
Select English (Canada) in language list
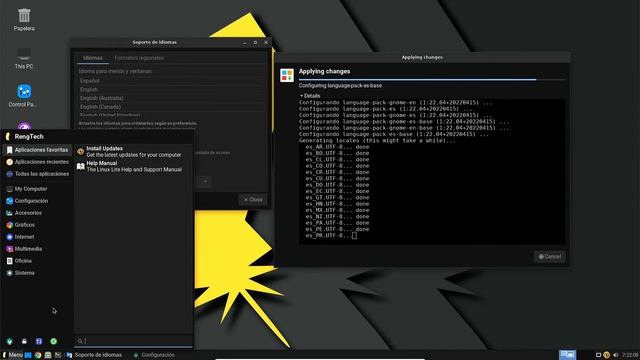(171, 107)
